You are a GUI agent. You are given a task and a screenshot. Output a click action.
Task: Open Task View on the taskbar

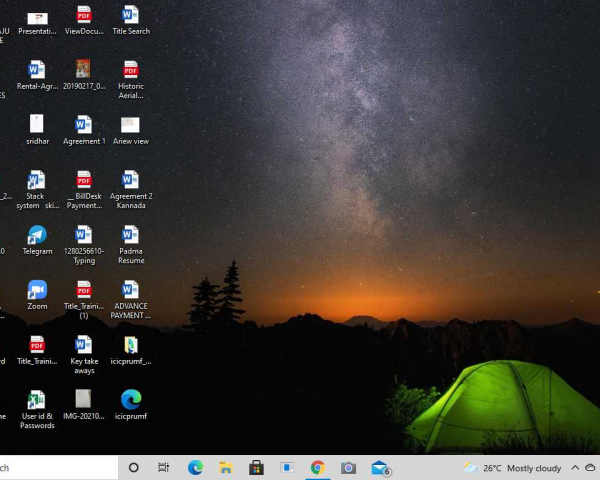[164, 467]
